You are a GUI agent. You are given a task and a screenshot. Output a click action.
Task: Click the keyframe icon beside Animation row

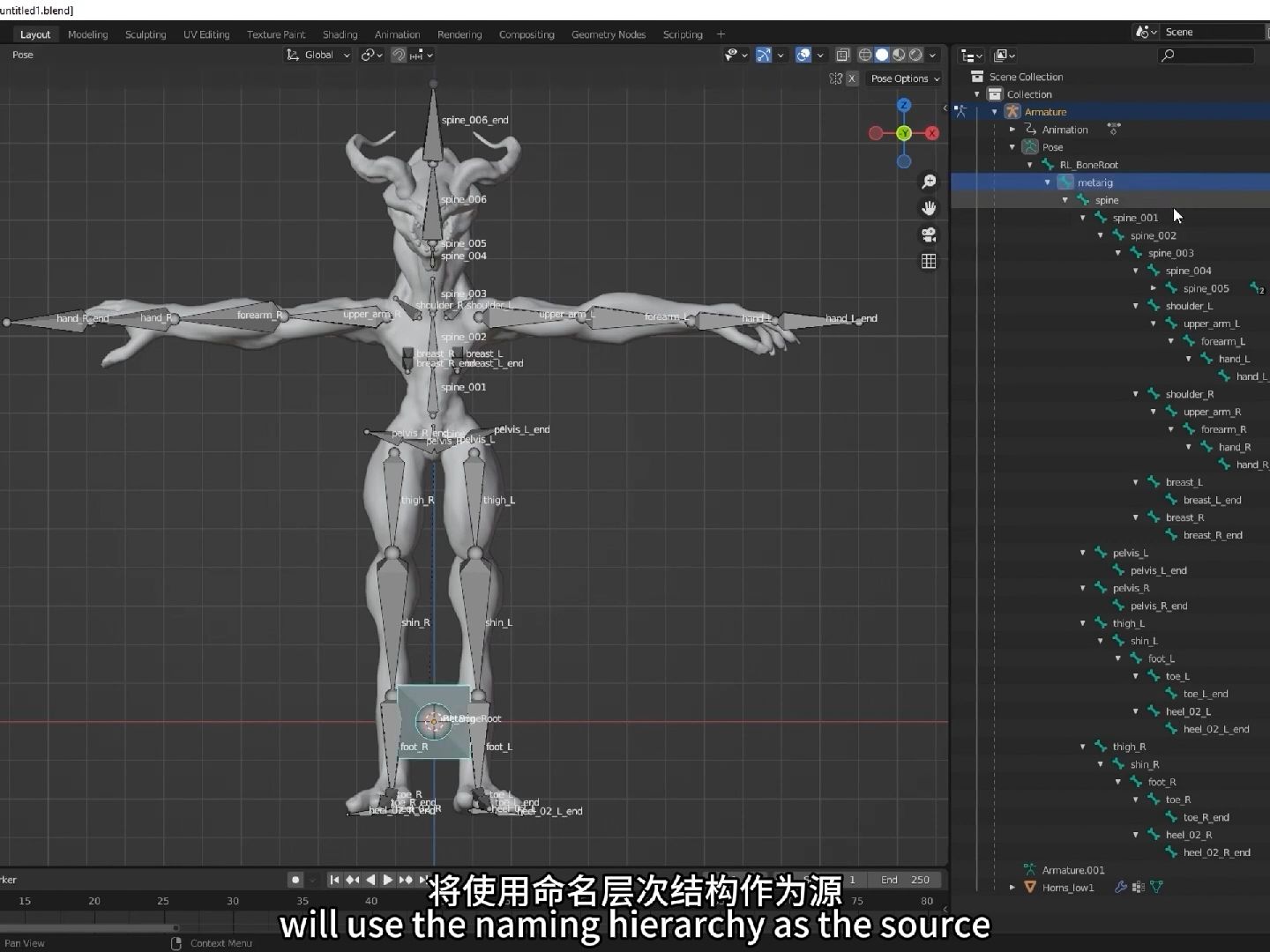tap(1114, 130)
